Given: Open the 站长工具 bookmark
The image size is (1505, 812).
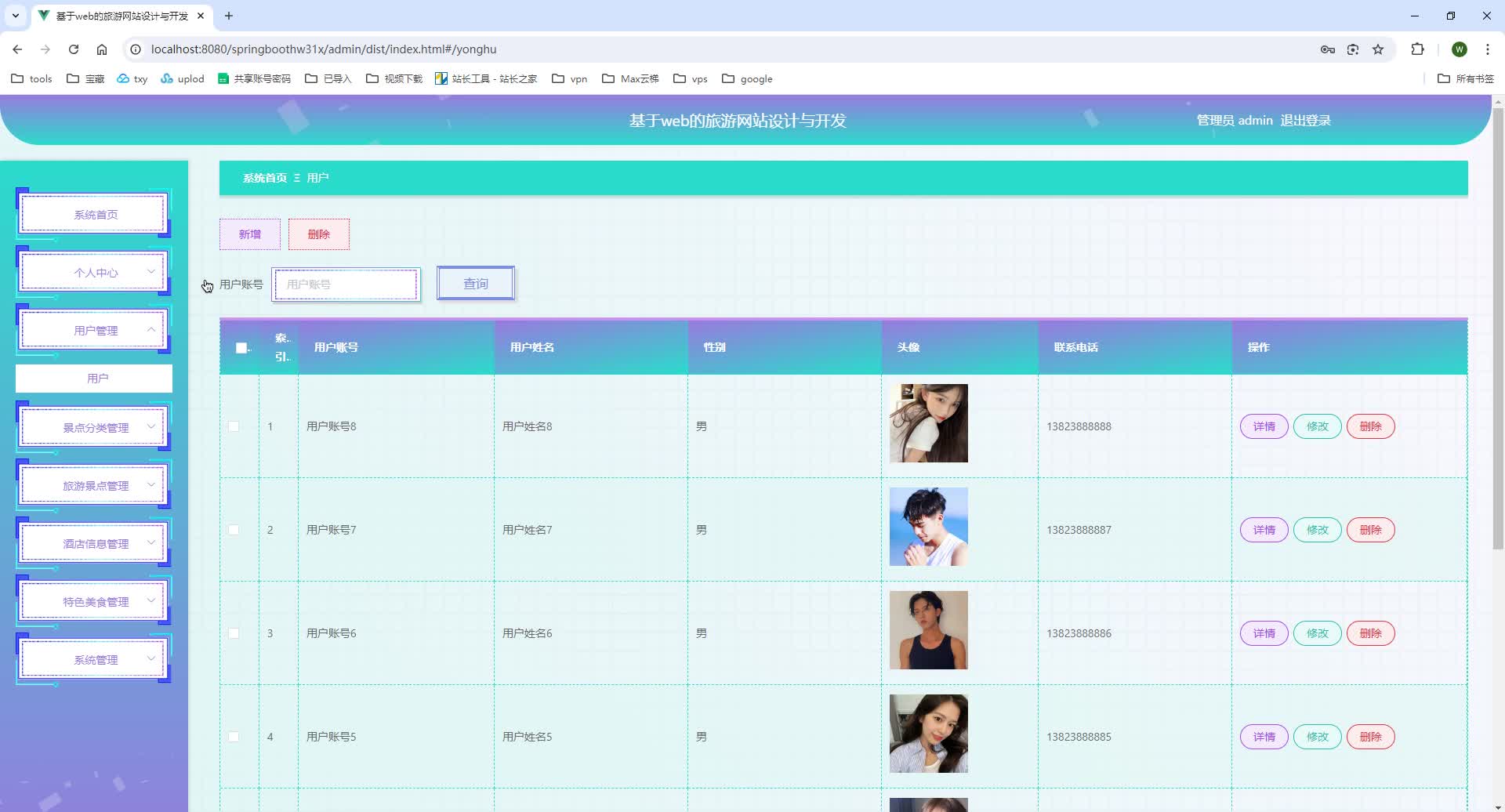Looking at the screenshot, I should pyautogui.click(x=486, y=78).
